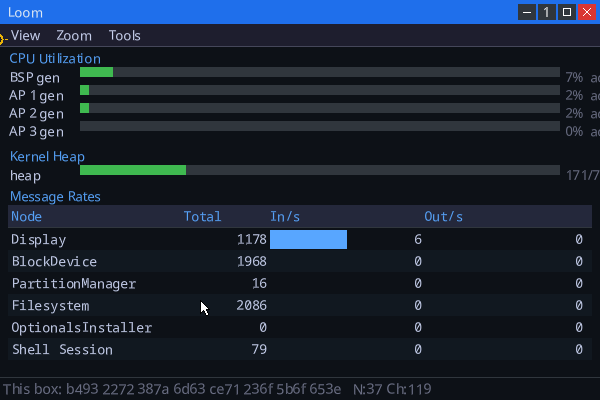Click the heap label
Image resolution: width=600 pixels, height=400 pixels.
point(25,176)
